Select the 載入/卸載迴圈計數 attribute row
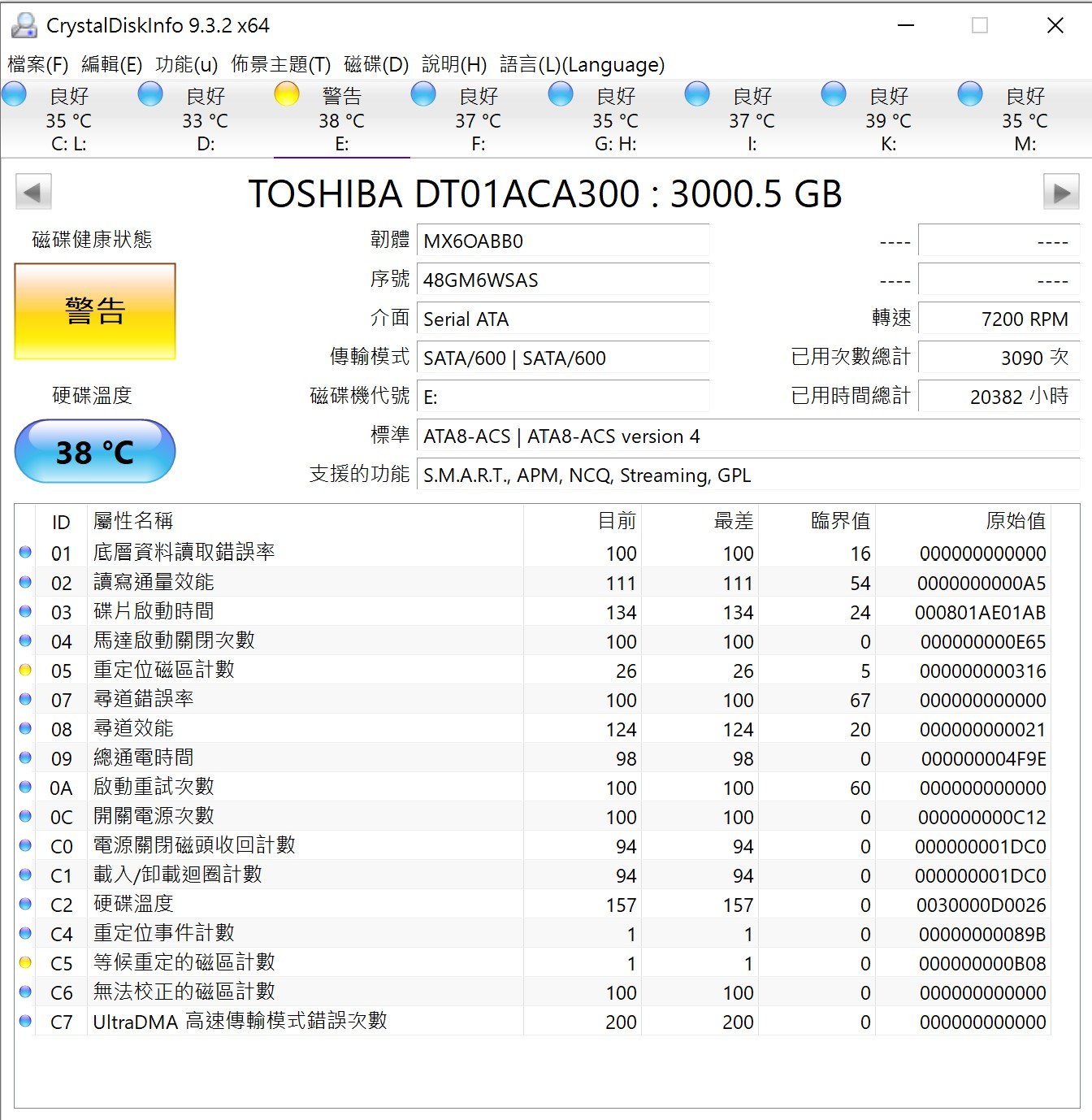The image size is (1092, 1120). [x=533, y=875]
